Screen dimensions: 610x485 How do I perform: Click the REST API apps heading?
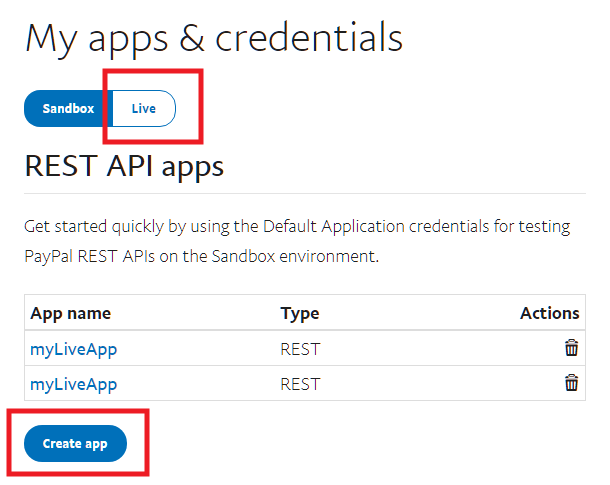pos(124,167)
